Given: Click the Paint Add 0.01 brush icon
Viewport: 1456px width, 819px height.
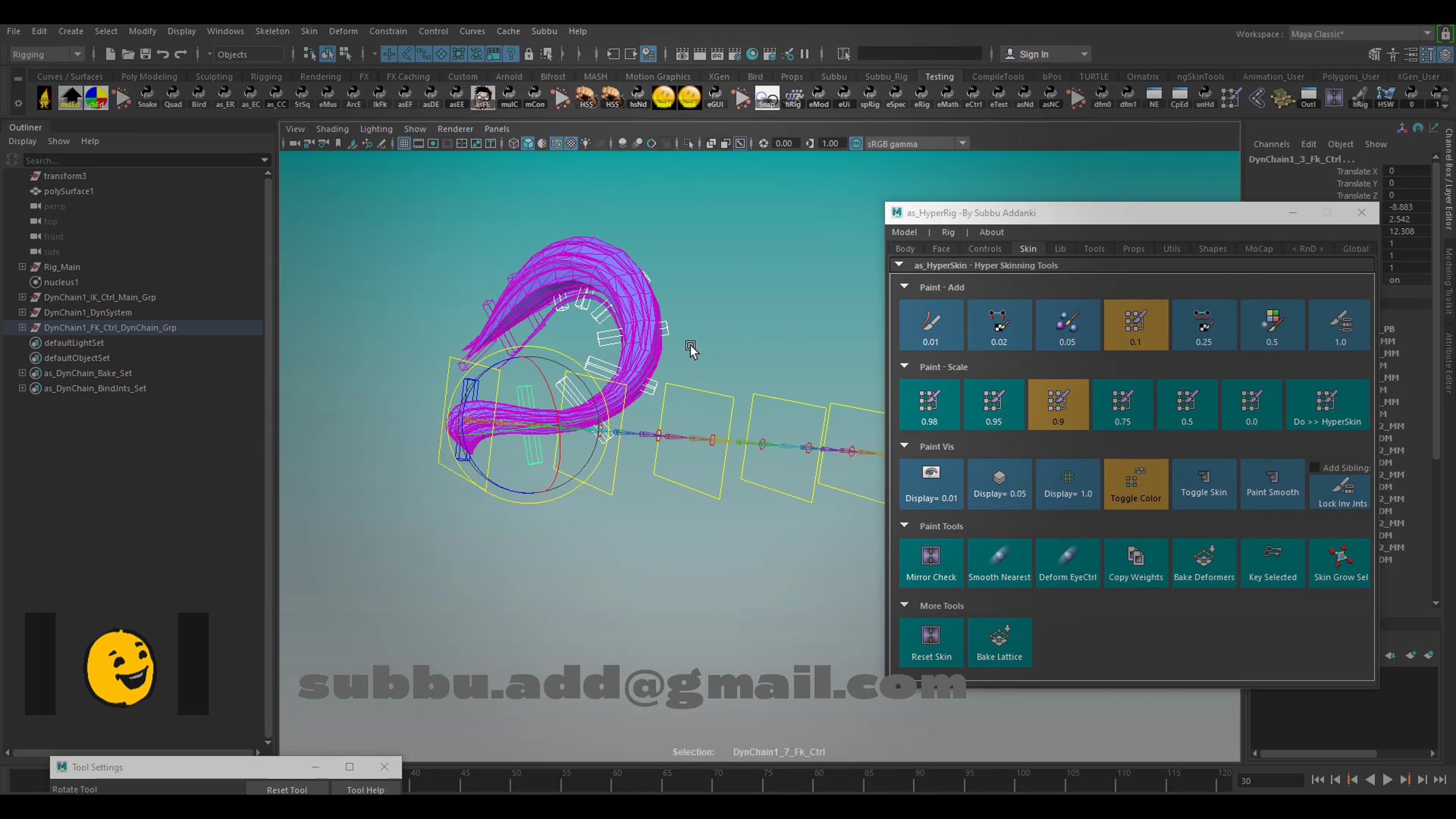Looking at the screenshot, I should [931, 325].
